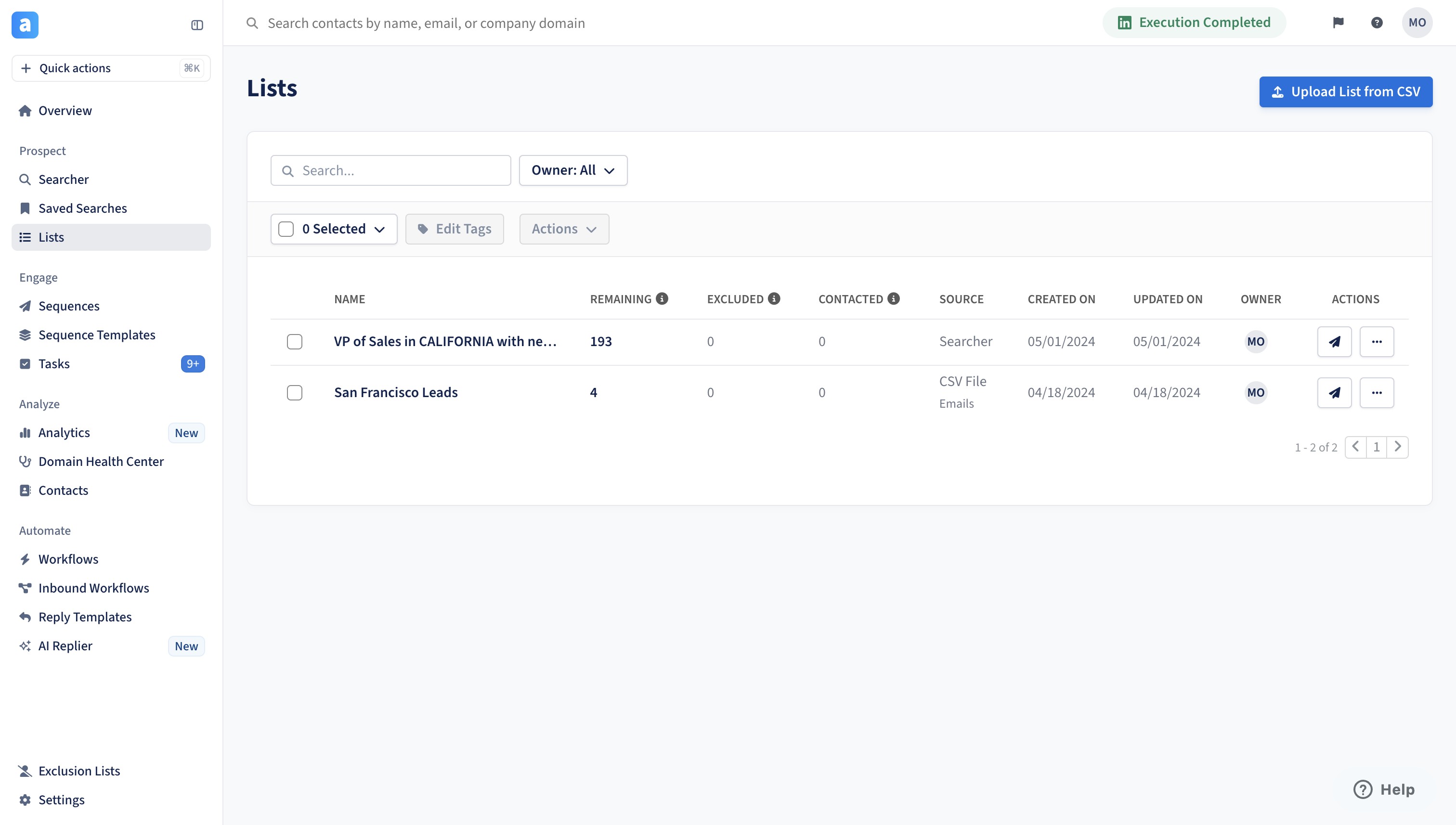Click the app logo icon
The height and width of the screenshot is (825, 1456).
pos(25,25)
